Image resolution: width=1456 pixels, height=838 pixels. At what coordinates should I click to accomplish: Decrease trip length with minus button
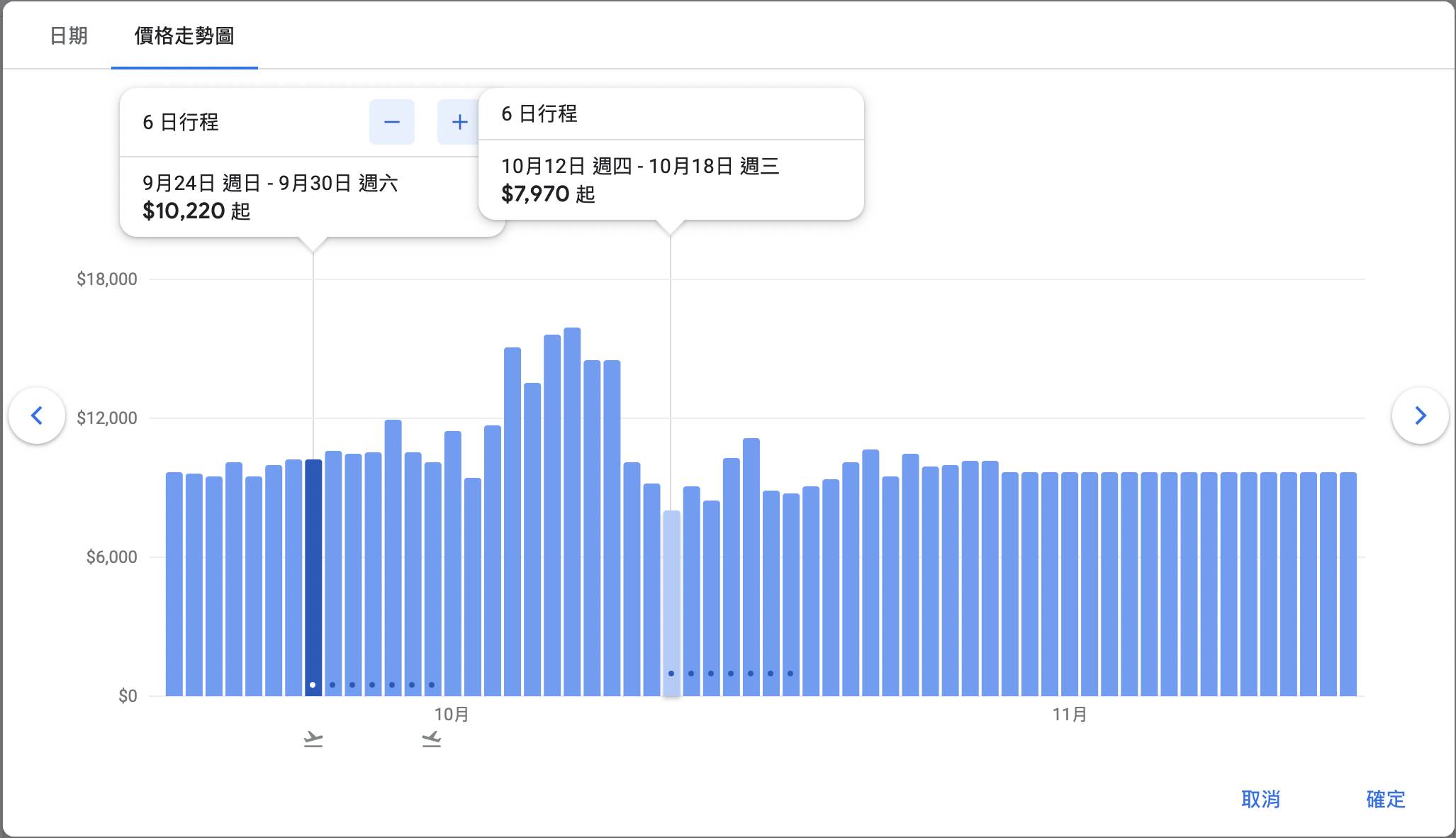click(392, 122)
